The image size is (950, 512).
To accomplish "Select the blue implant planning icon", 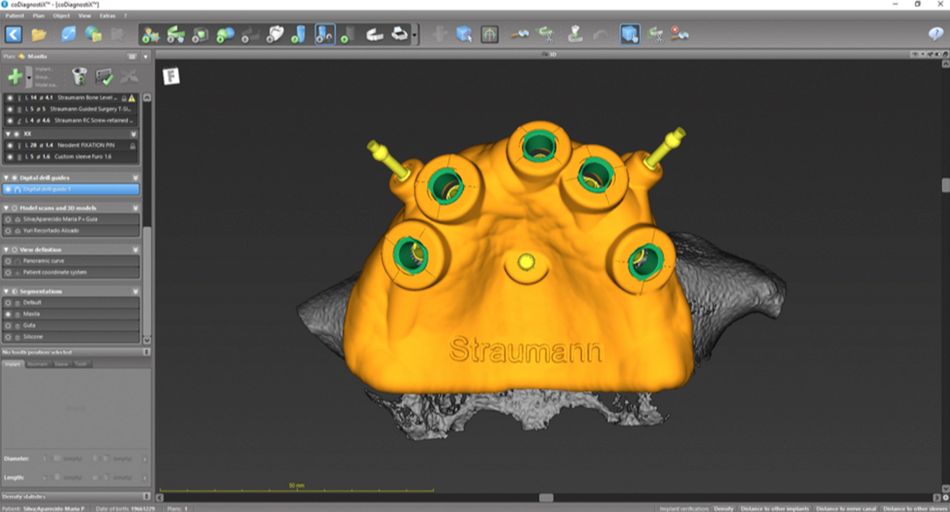I will 299,35.
